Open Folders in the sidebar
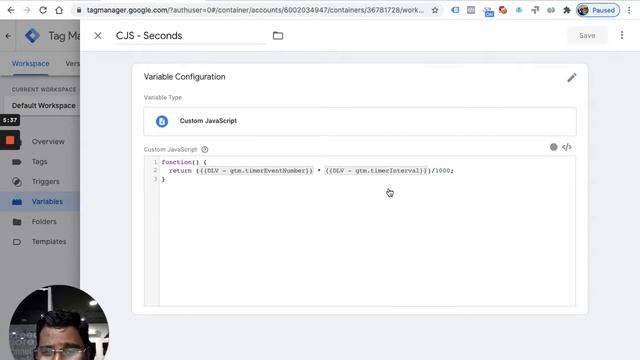The image size is (640, 360). pos(44,222)
